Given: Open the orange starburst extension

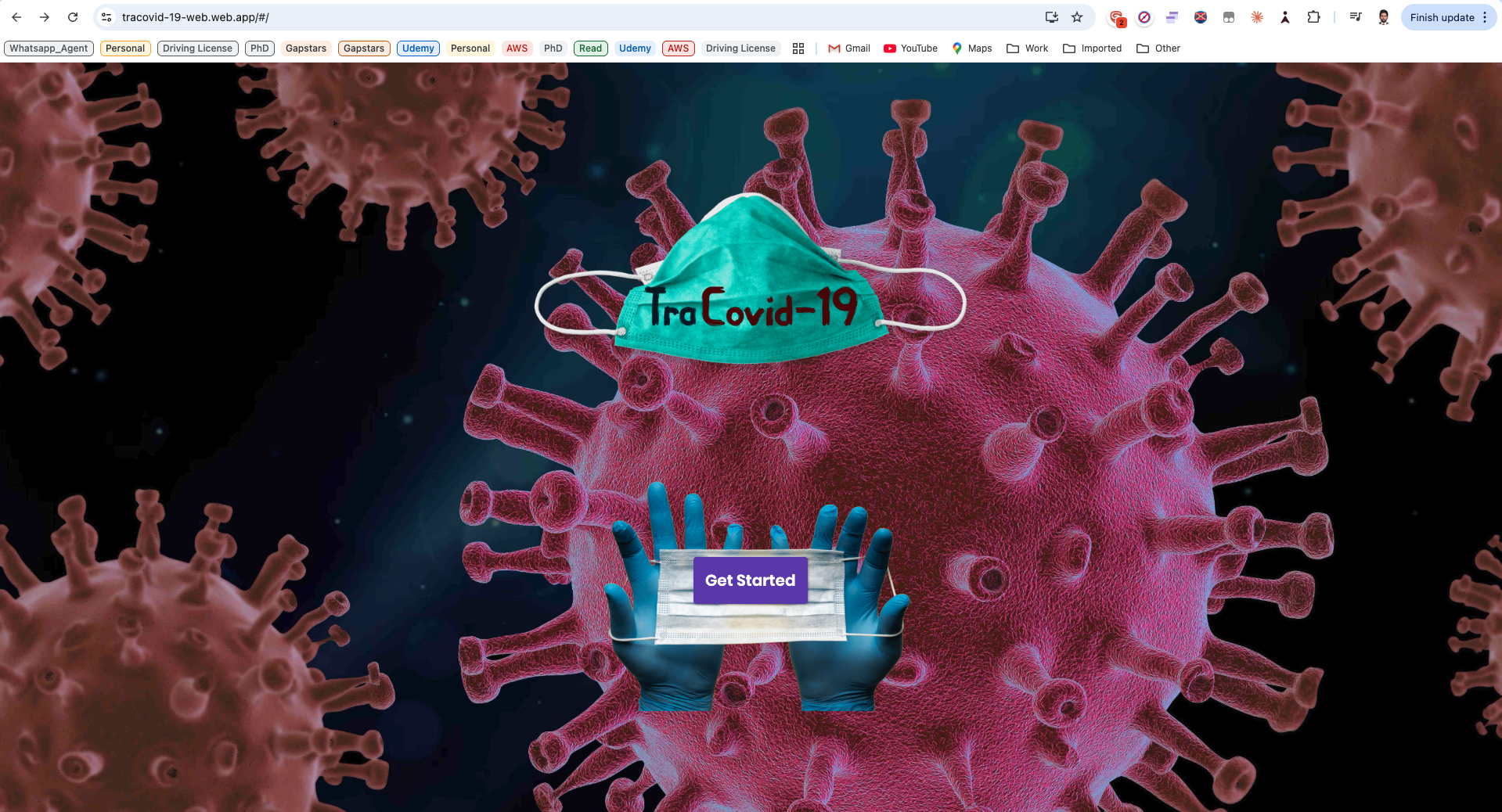Looking at the screenshot, I should click(x=1257, y=17).
